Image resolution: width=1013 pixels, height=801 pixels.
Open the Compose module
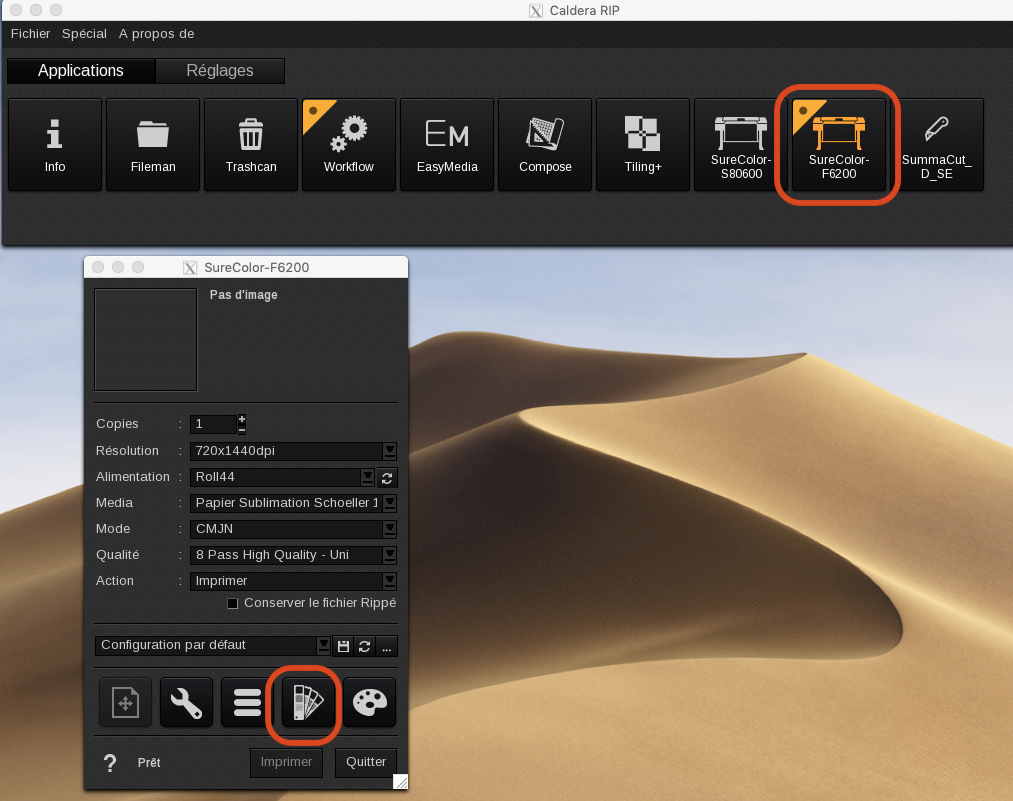pyautogui.click(x=545, y=145)
